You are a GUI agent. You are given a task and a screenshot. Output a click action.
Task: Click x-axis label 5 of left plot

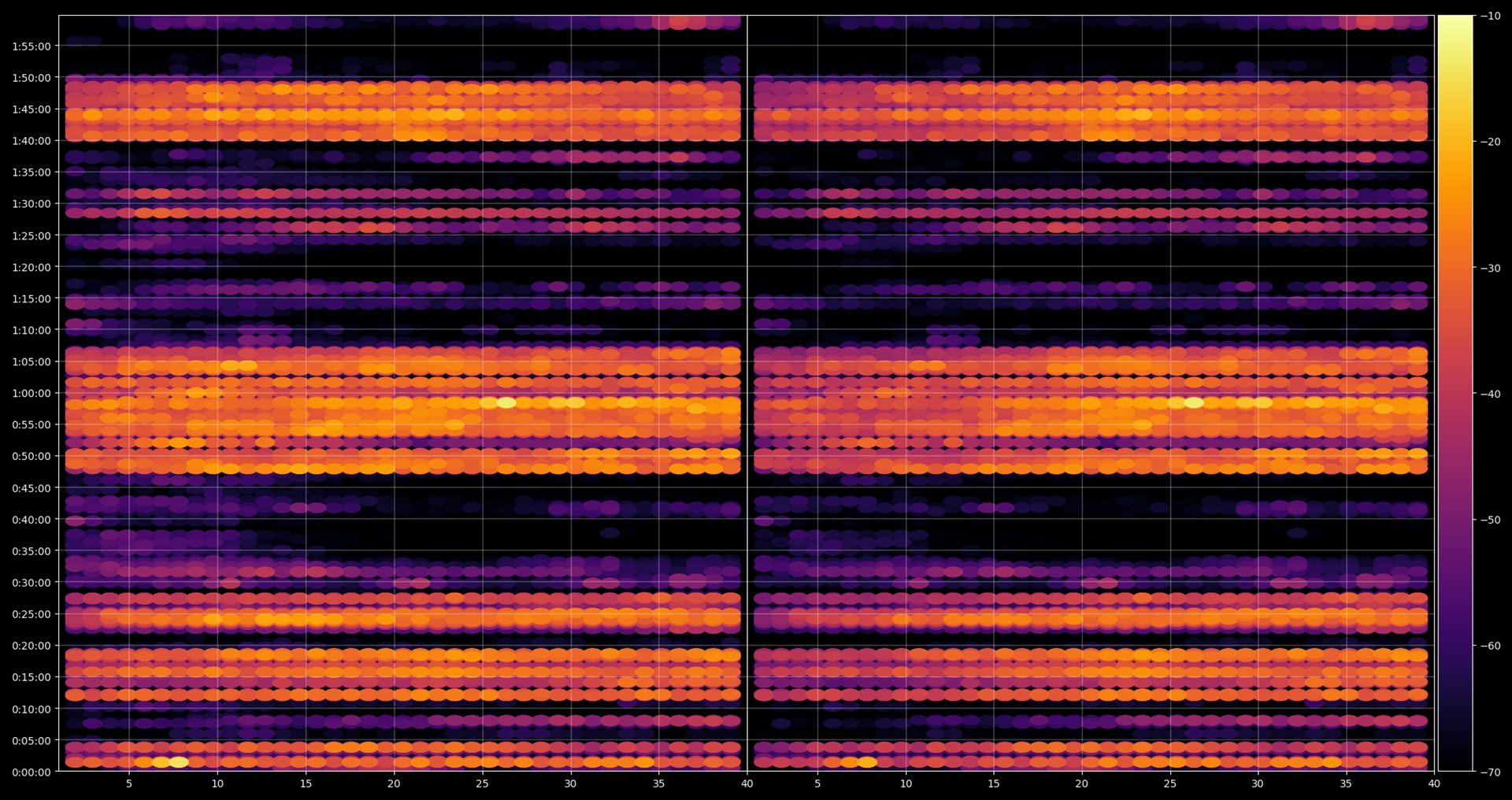pyautogui.click(x=129, y=783)
